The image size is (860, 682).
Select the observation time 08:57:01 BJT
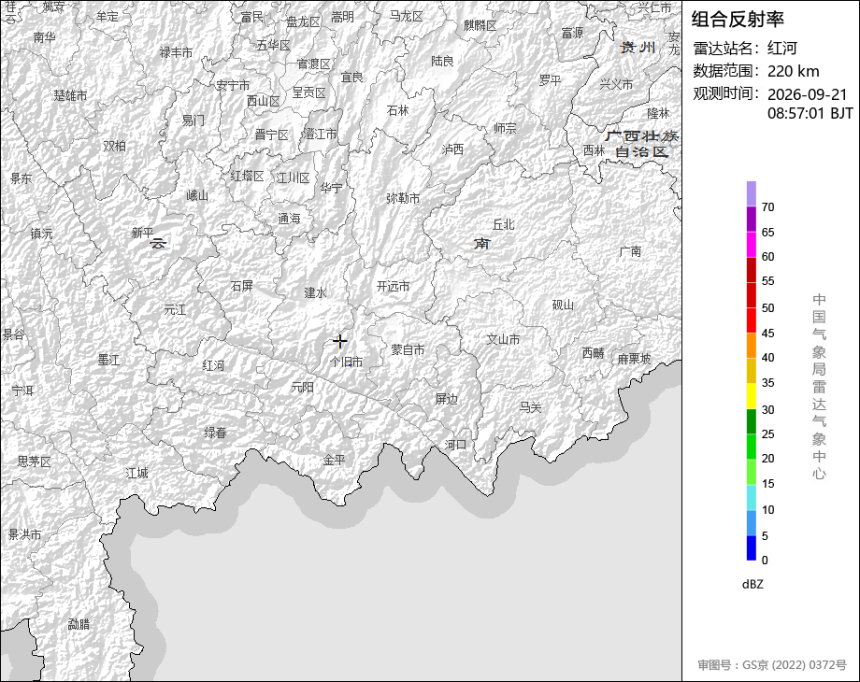pos(810,113)
